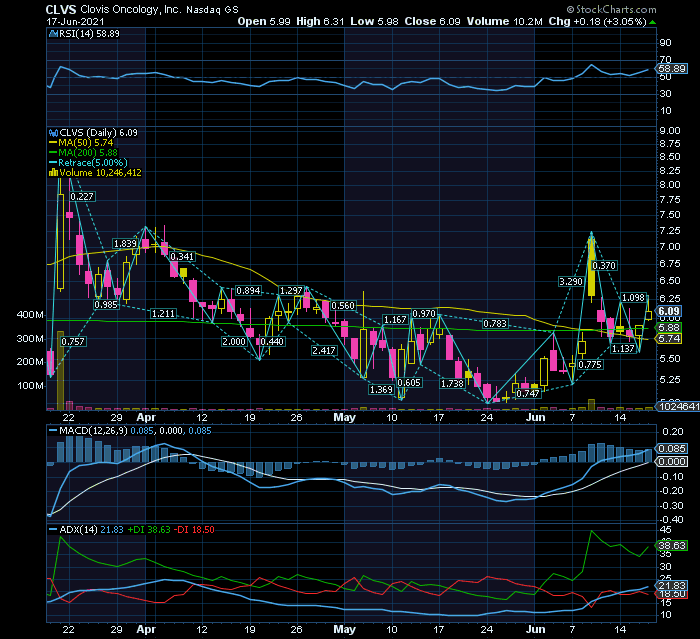This screenshot has width=700, height=639.
Task: Click the 1.211 retracement label
Action: [163, 313]
